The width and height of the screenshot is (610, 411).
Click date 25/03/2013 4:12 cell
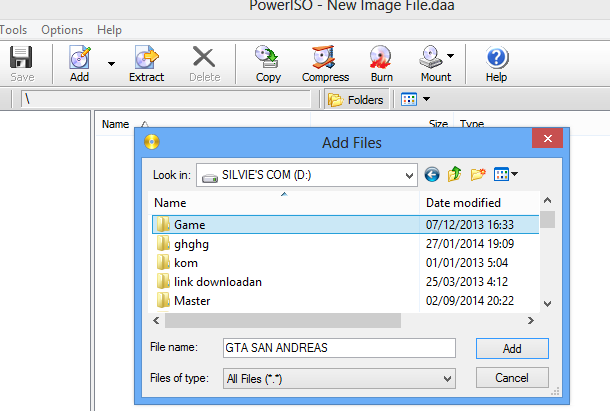(x=466, y=282)
